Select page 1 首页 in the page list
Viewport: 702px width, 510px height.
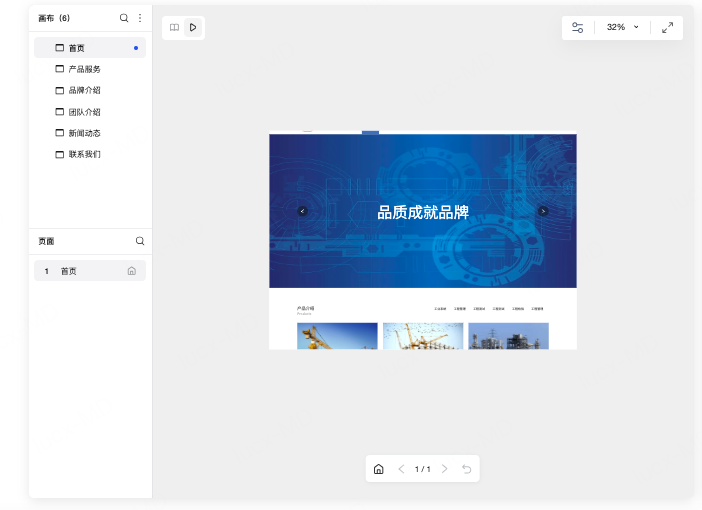(90, 271)
